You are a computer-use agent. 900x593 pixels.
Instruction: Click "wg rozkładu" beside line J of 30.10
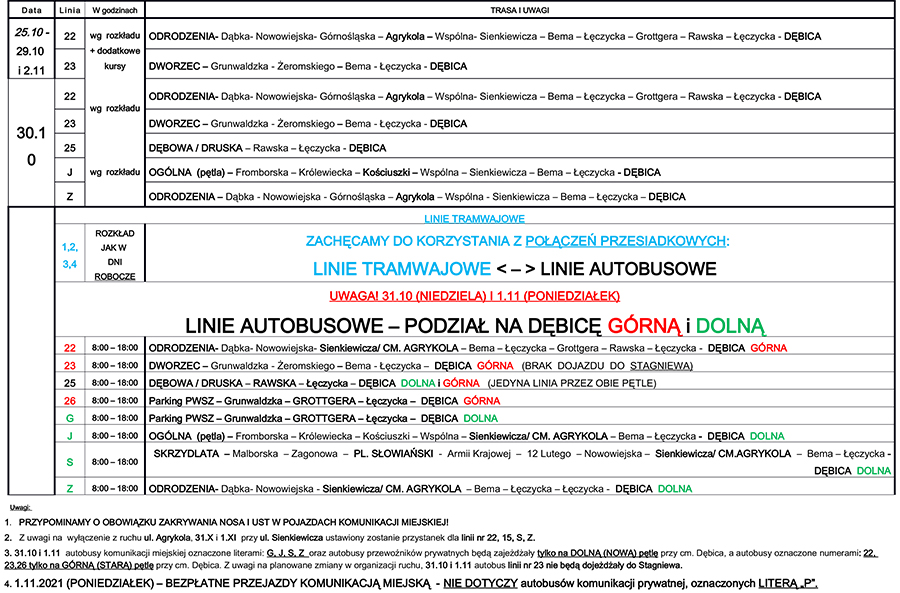[x=115, y=172]
